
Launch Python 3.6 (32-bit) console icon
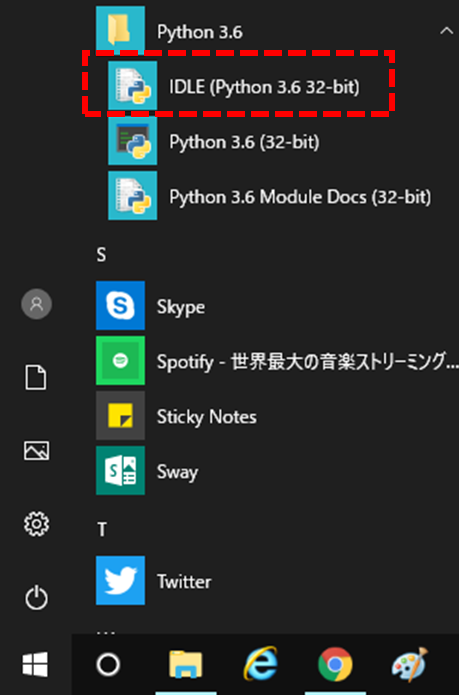pos(132,141)
